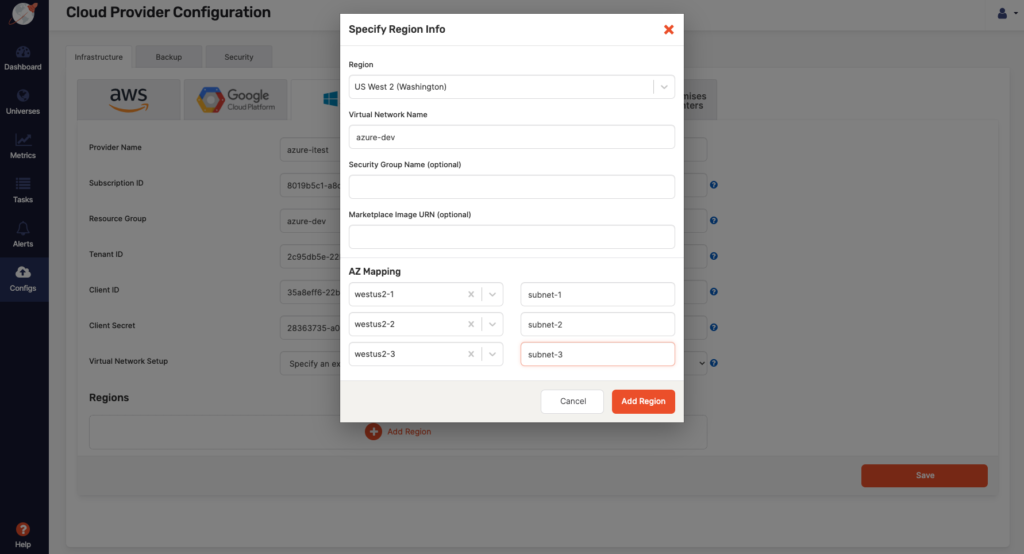Switch to the Backup tab
Screen dimensions: 1024x554
pyautogui.click(x=168, y=57)
